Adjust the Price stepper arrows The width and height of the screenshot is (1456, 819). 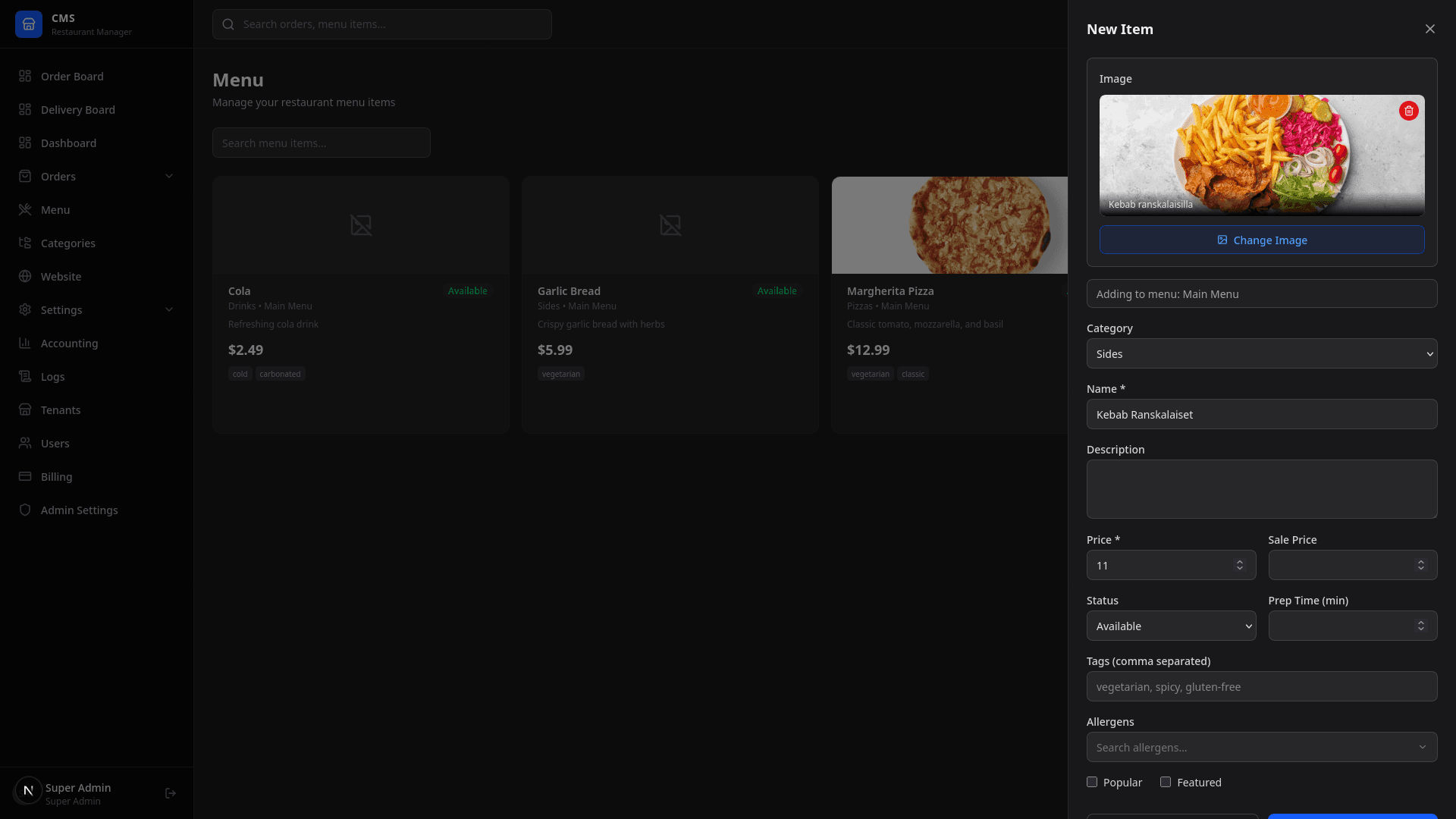pos(1240,565)
